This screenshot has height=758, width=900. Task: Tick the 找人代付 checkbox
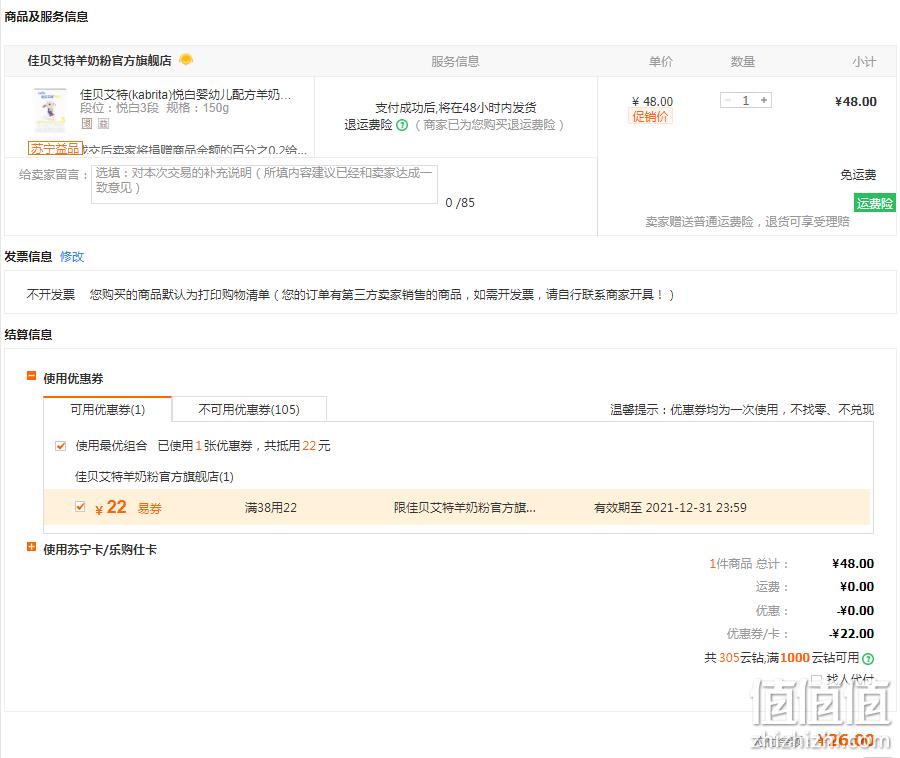816,679
